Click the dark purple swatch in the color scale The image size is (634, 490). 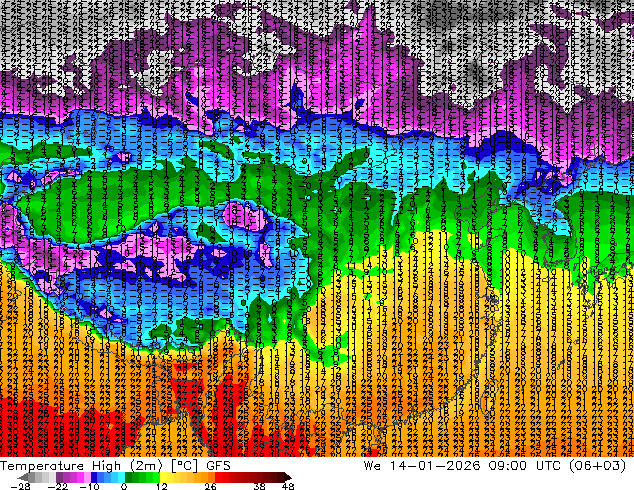pos(59,477)
